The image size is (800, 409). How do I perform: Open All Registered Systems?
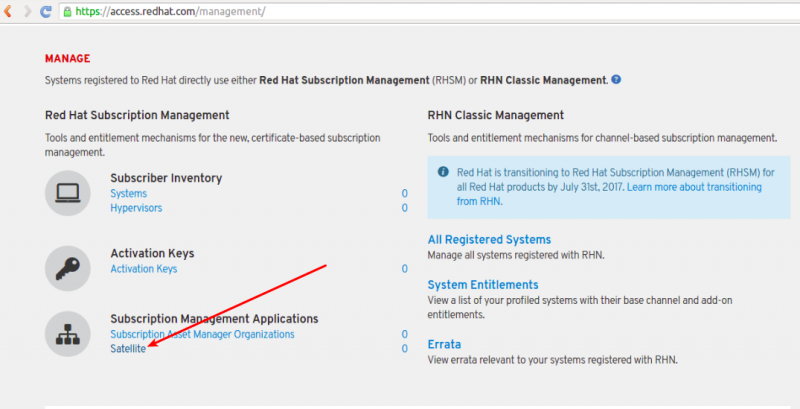point(489,240)
